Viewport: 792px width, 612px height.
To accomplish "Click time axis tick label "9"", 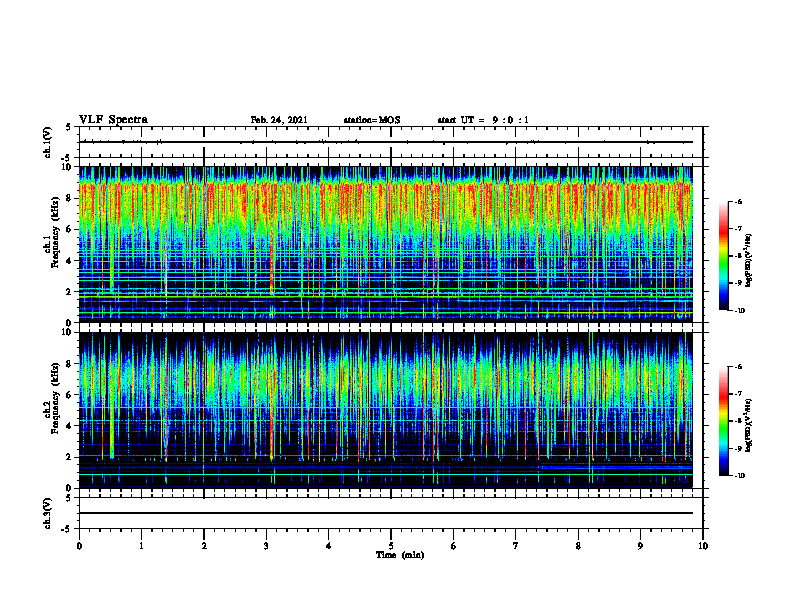I will tap(640, 546).
